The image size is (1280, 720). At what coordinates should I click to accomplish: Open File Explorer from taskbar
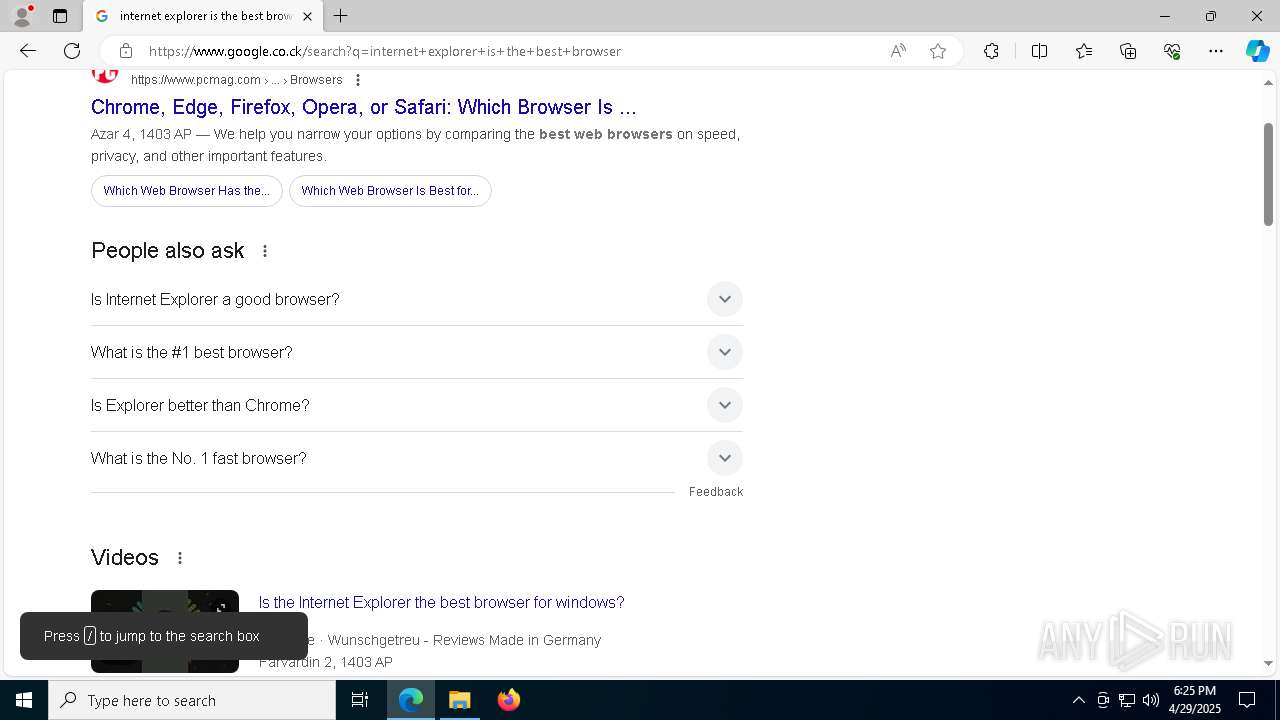(x=460, y=700)
